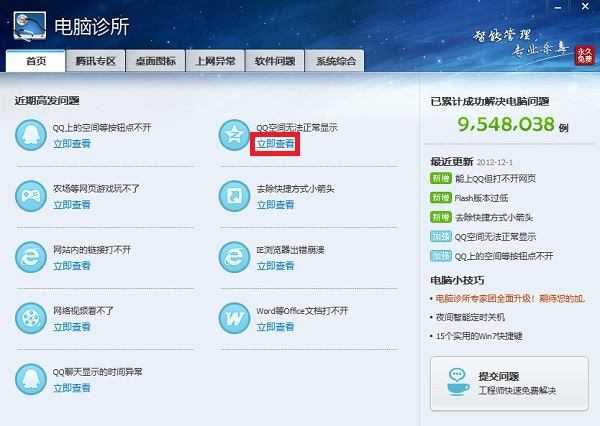Open update item Flash版本过低
Image resolution: width=600 pixels, height=426 pixels.
click(481, 198)
